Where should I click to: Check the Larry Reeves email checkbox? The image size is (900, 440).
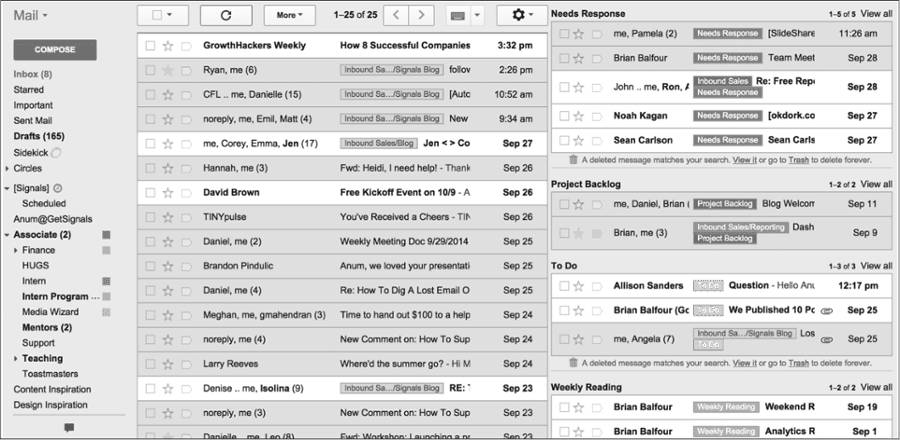150,364
